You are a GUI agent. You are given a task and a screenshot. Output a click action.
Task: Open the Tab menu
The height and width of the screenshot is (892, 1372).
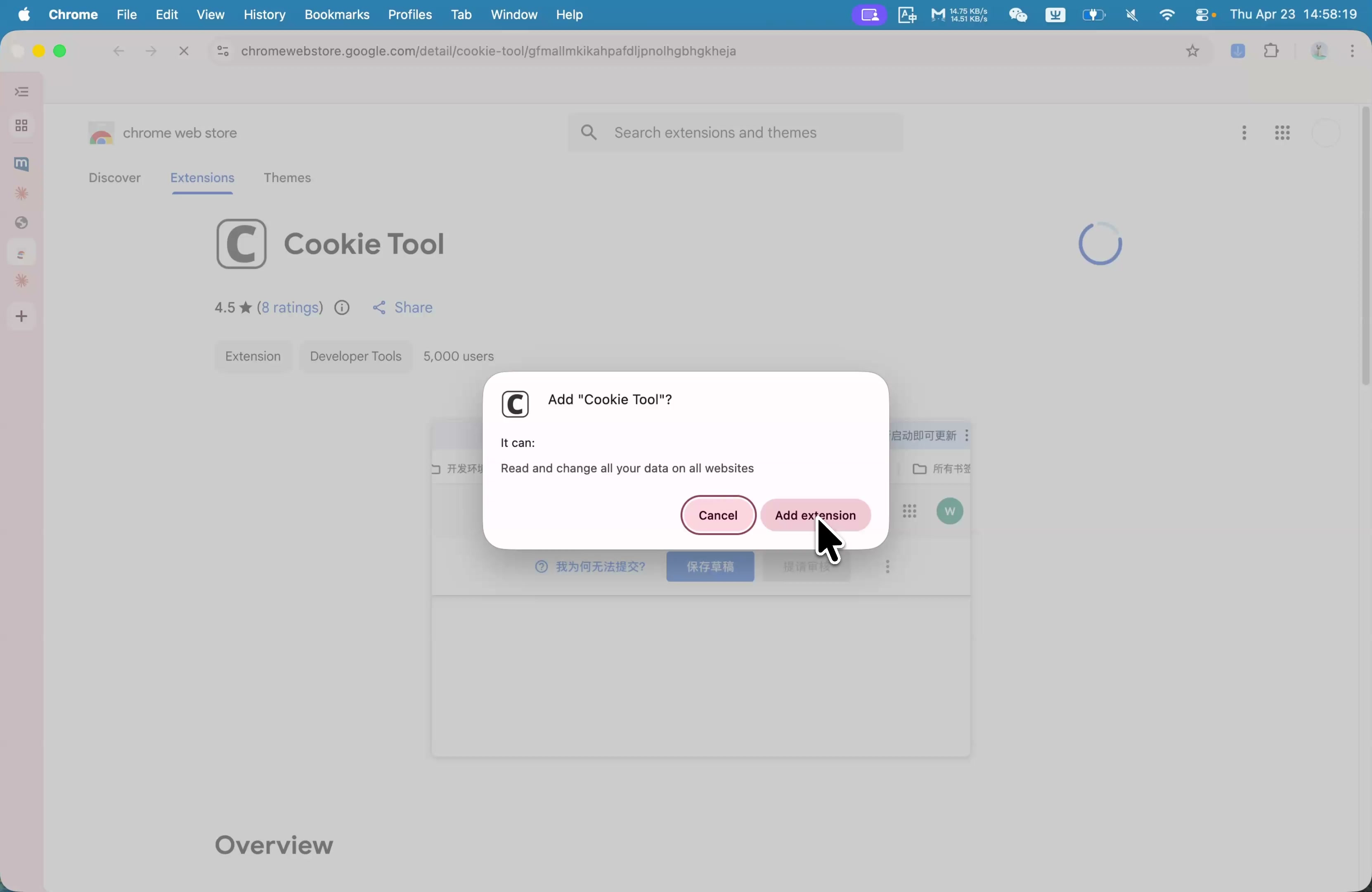[461, 15]
